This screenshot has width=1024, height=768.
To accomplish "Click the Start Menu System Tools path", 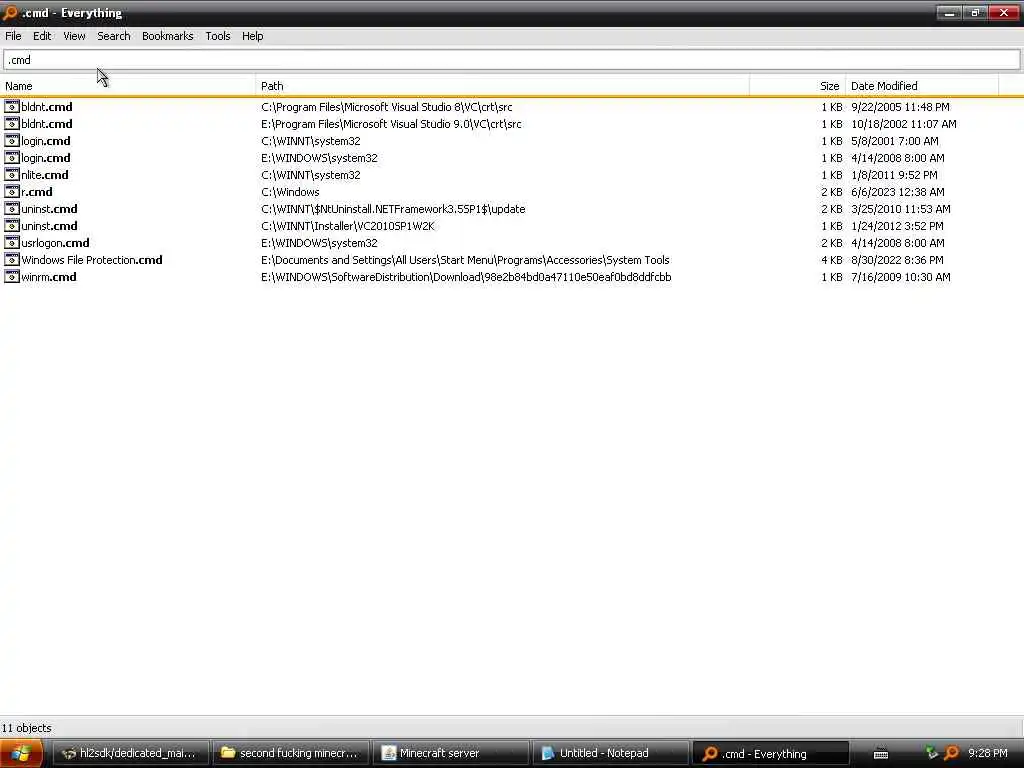I will 465,259.
